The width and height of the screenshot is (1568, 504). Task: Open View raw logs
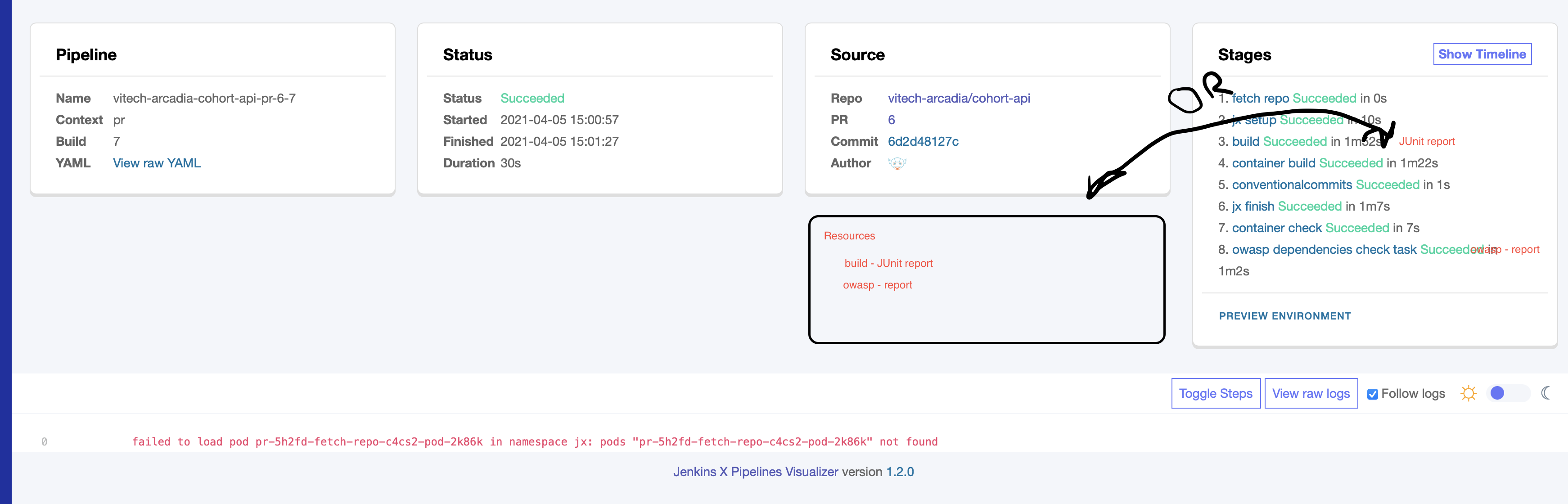coord(1311,393)
